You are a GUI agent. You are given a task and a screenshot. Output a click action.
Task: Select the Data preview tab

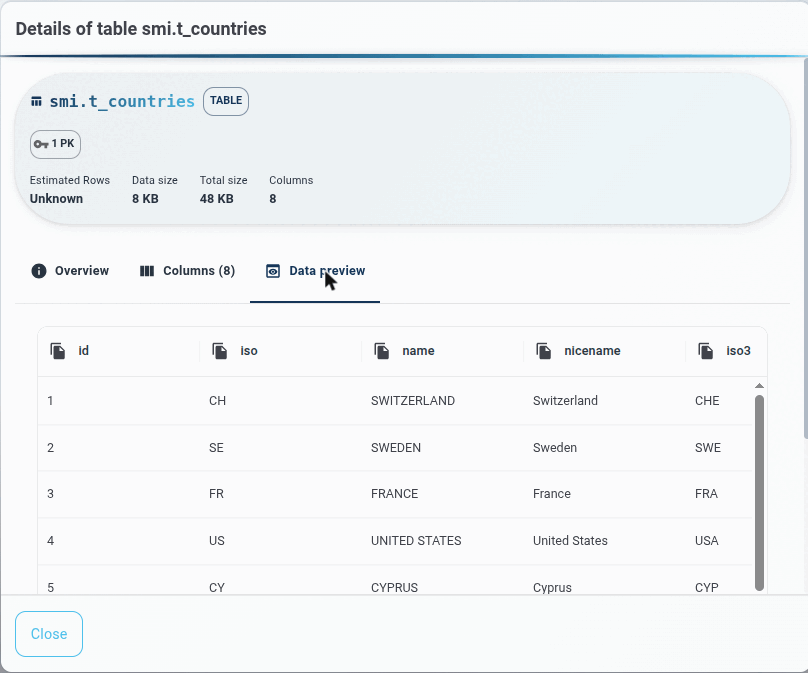pos(315,271)
